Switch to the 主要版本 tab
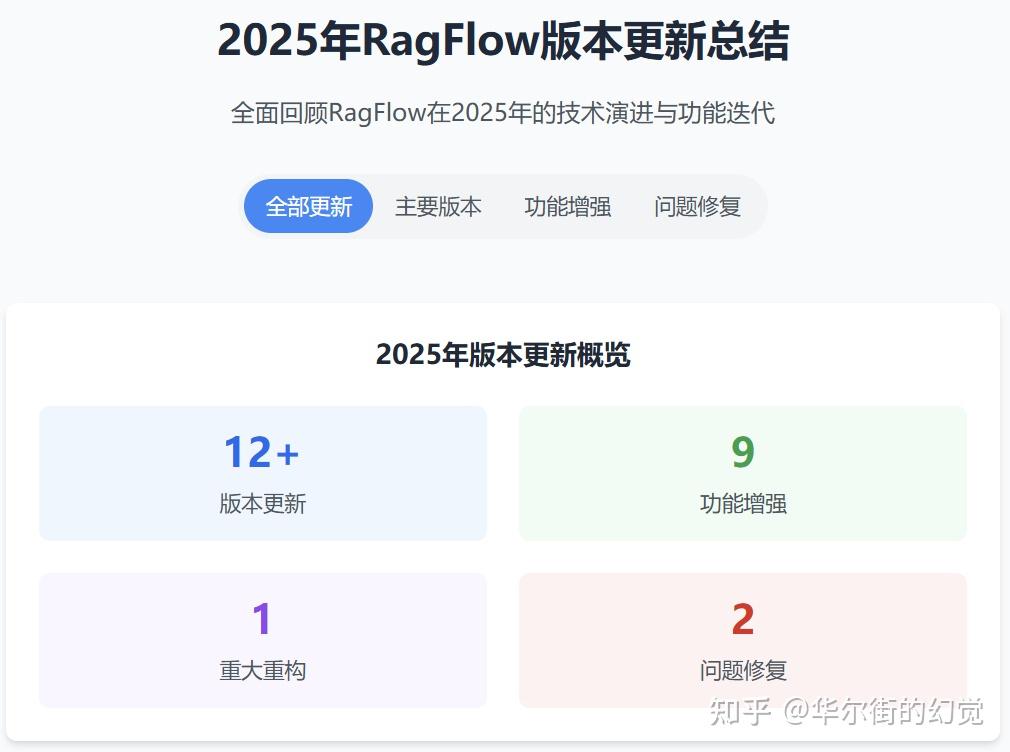 click(439, 206)
